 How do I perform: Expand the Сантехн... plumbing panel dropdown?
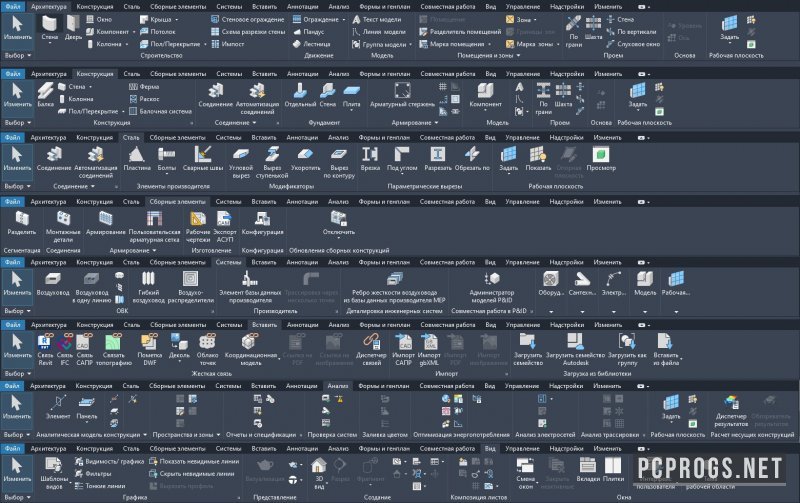582,311
